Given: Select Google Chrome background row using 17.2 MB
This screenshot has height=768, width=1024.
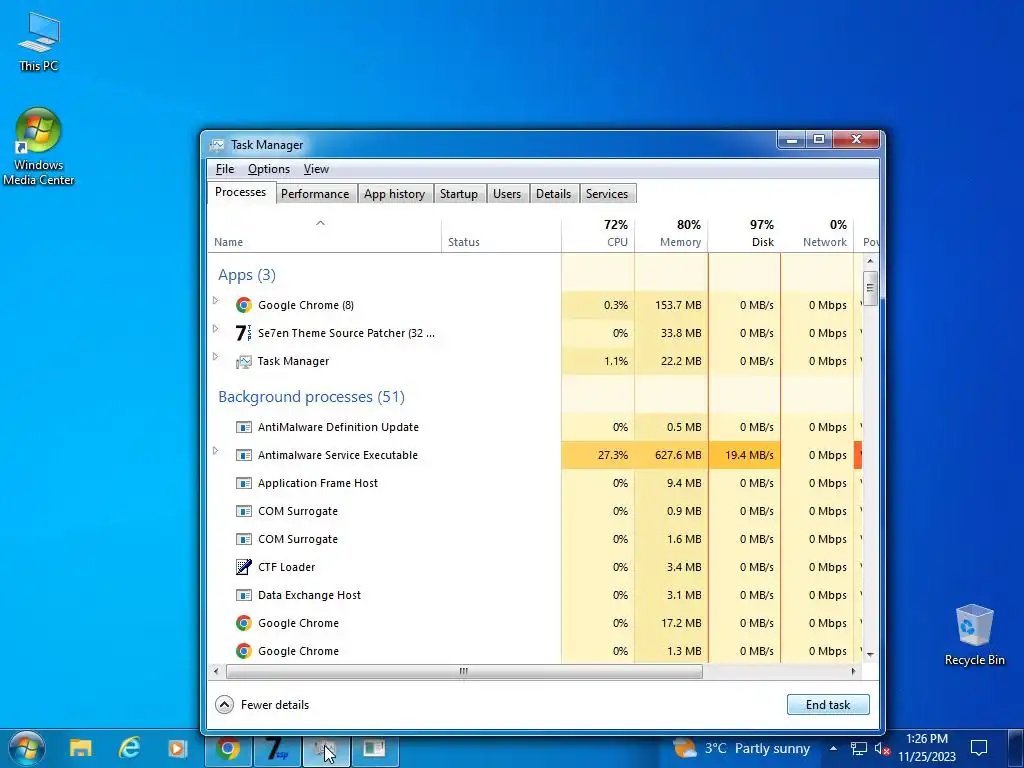Looking at the screenshot, I should [535, 623].
